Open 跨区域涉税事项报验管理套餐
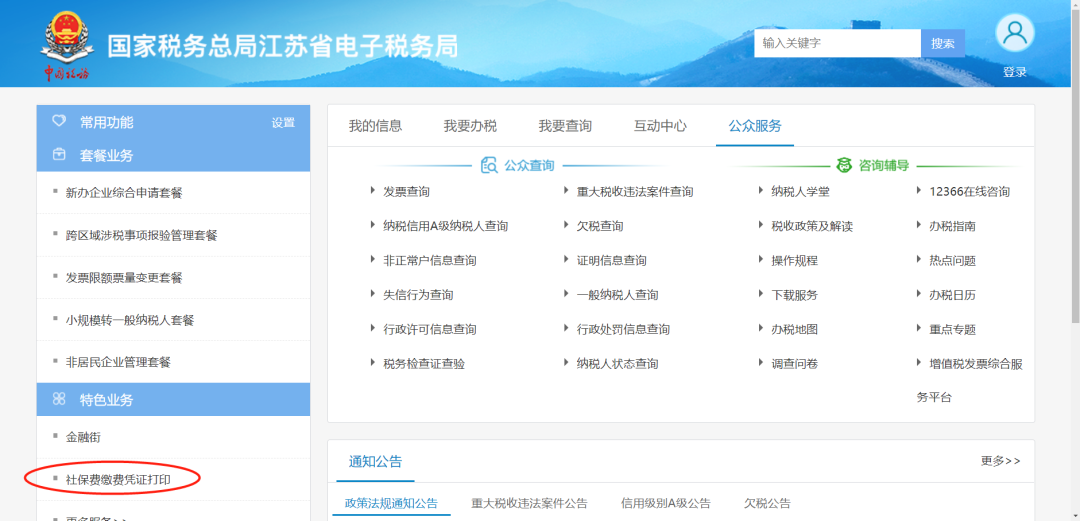This screenshot has height=521, width=1080. pos(141,236)
